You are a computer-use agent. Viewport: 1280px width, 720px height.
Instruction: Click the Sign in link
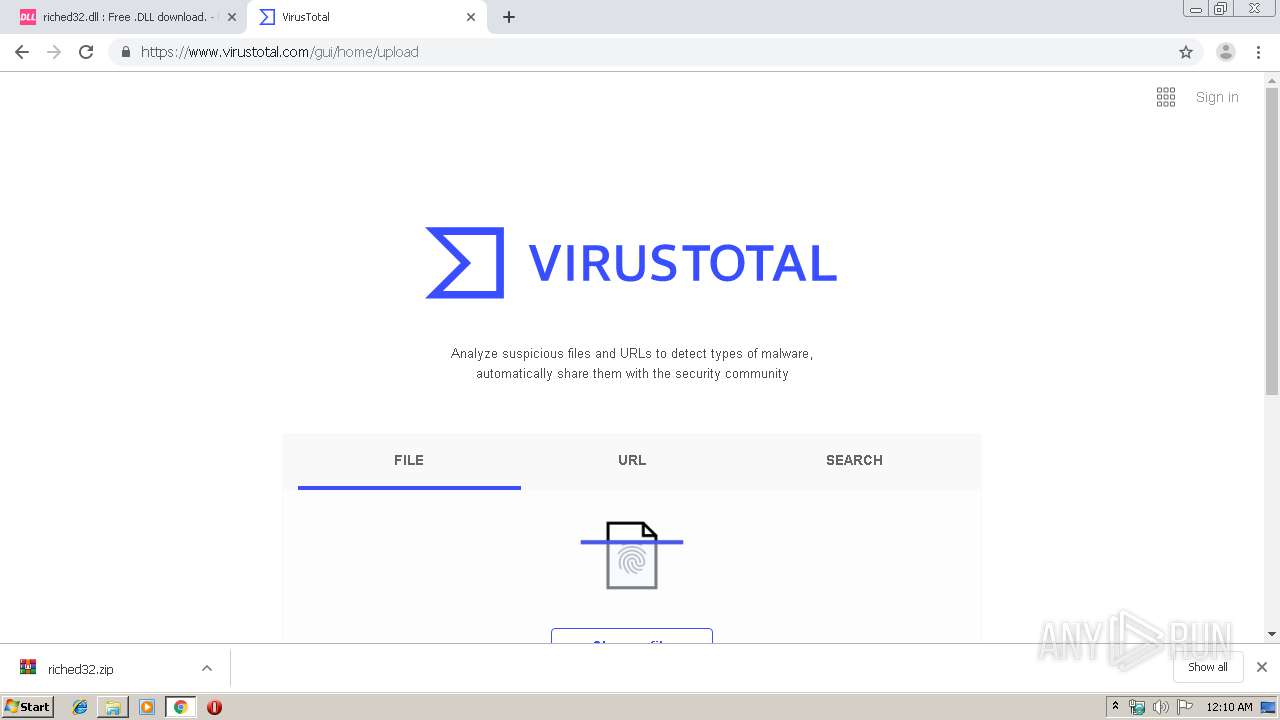tap(1217, 97)
